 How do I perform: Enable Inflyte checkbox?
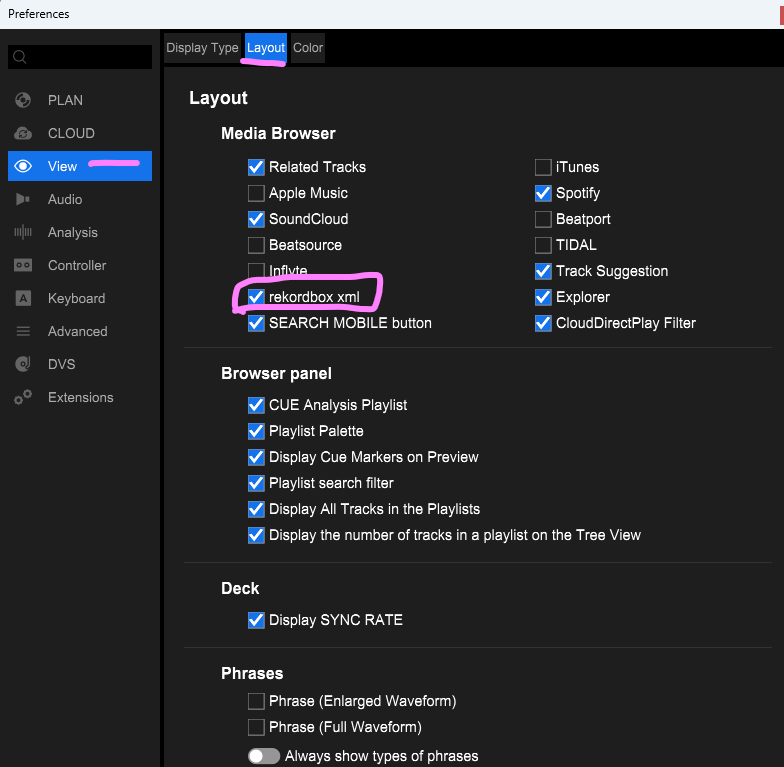(256, 270)
